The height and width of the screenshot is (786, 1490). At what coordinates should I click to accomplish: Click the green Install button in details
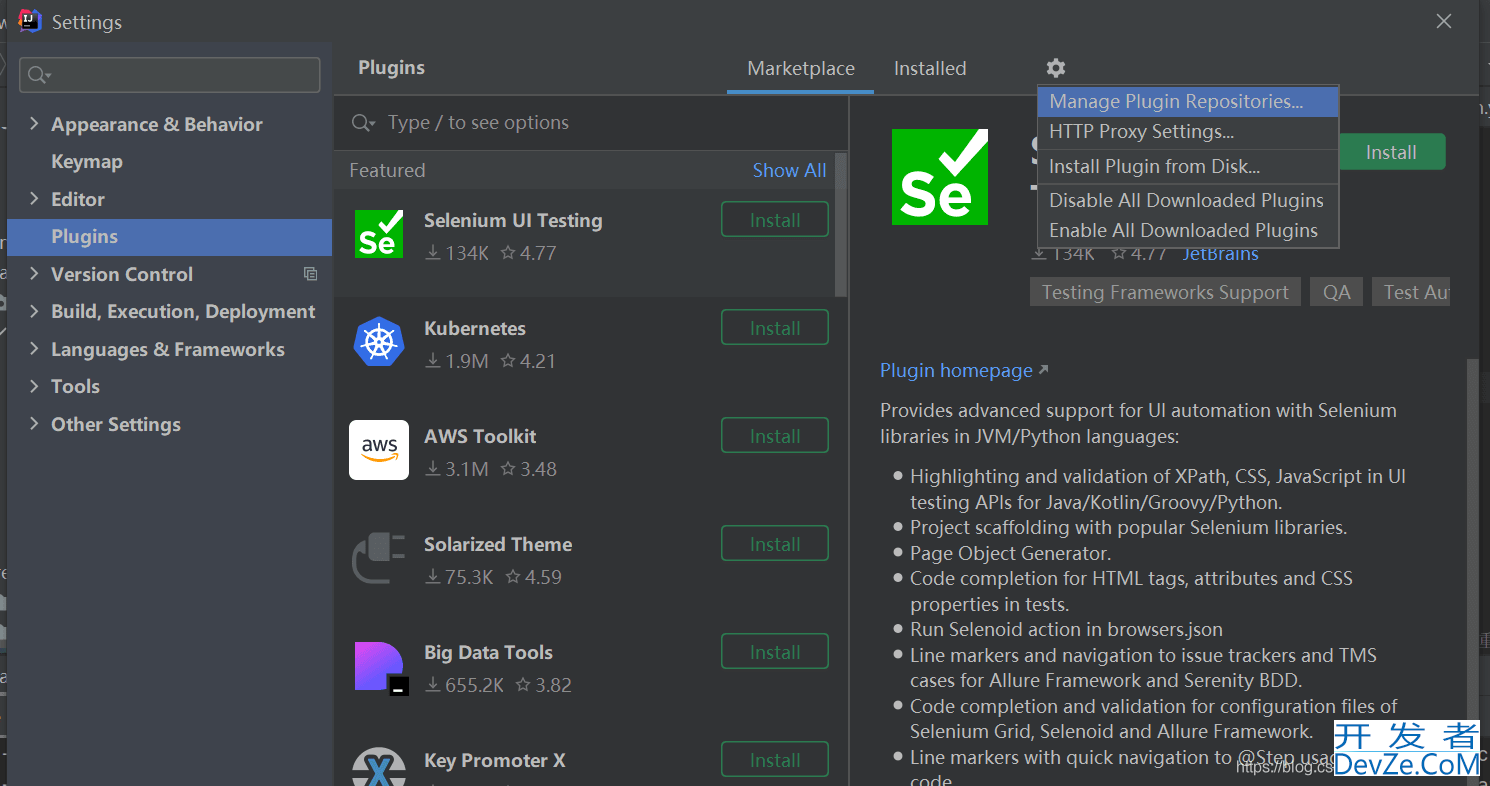coord(1391,152)
